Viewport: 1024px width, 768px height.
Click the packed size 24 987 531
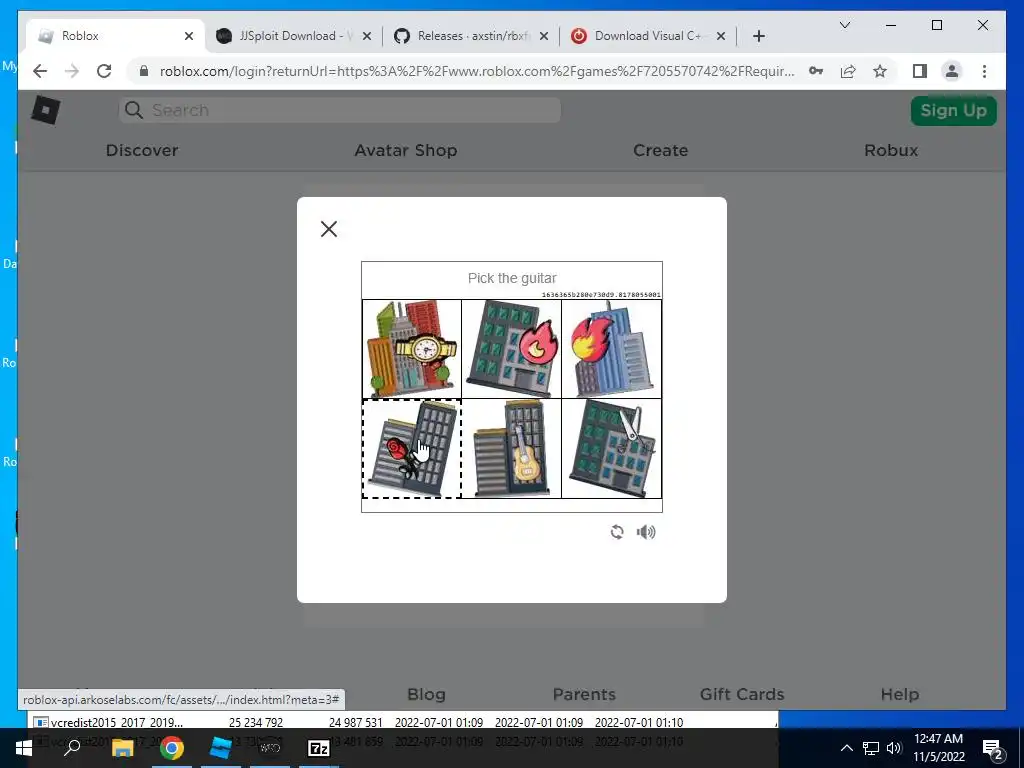355,722
